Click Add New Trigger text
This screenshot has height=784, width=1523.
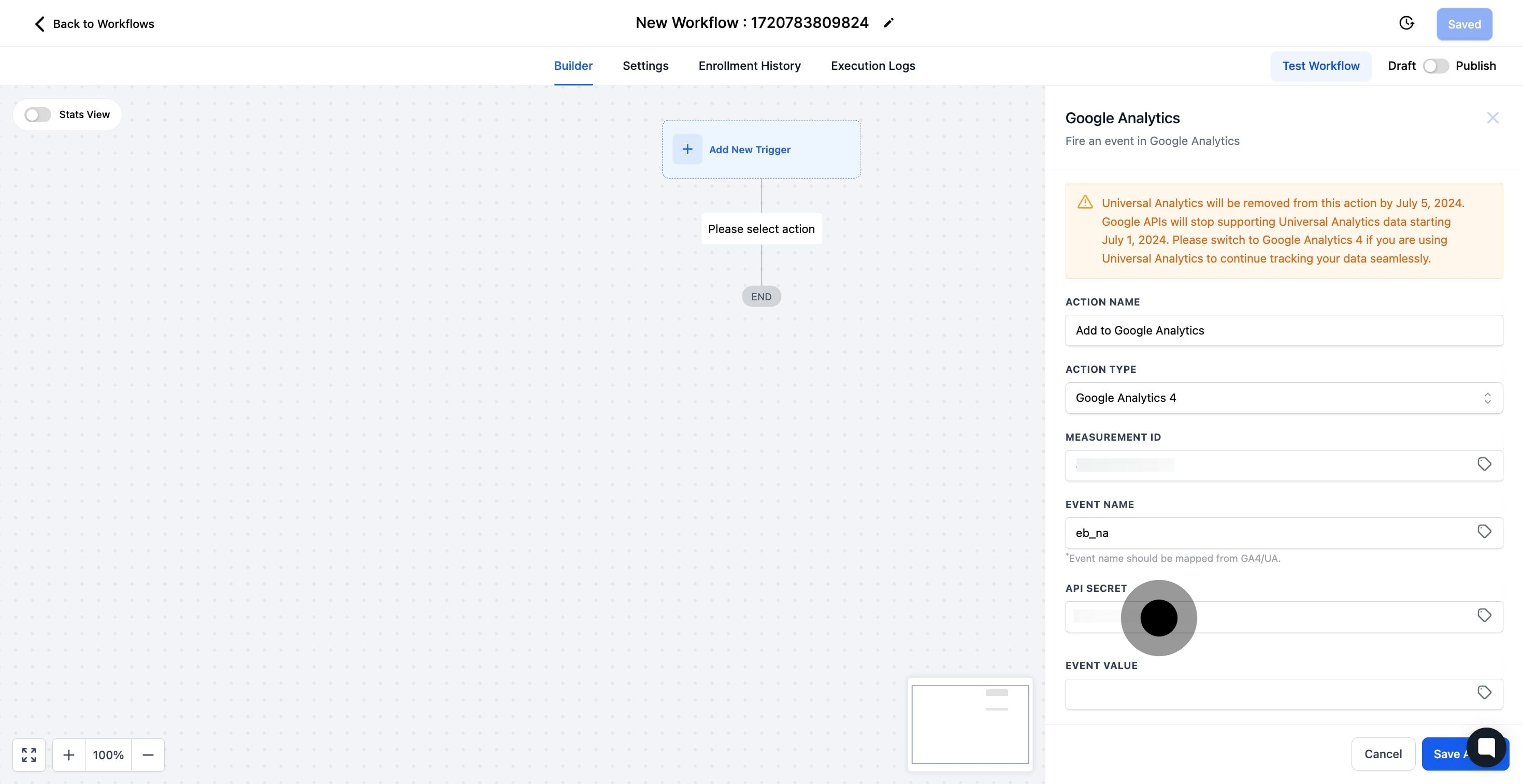click(749, 150)
